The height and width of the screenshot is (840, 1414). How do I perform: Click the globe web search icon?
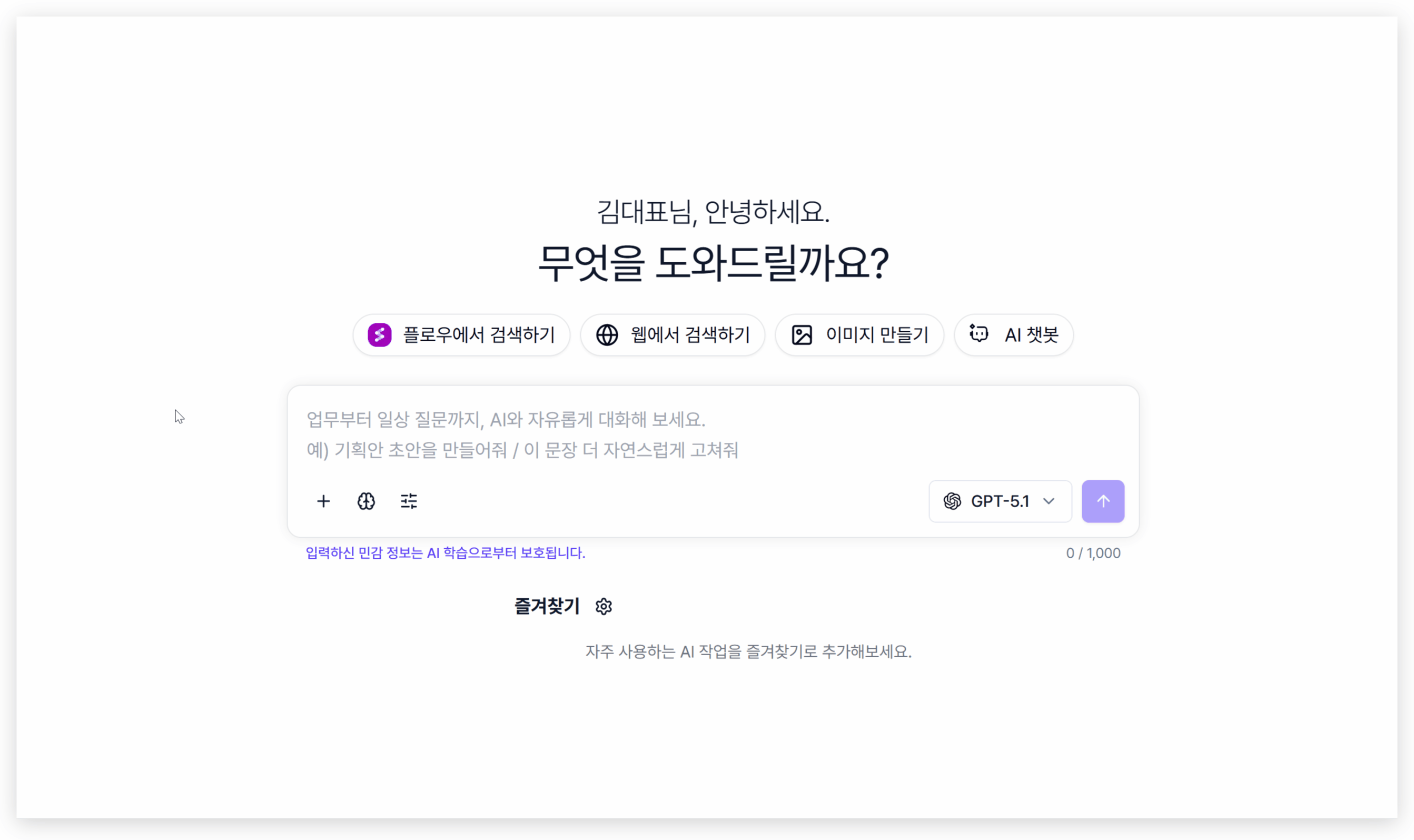pos(607,335)
